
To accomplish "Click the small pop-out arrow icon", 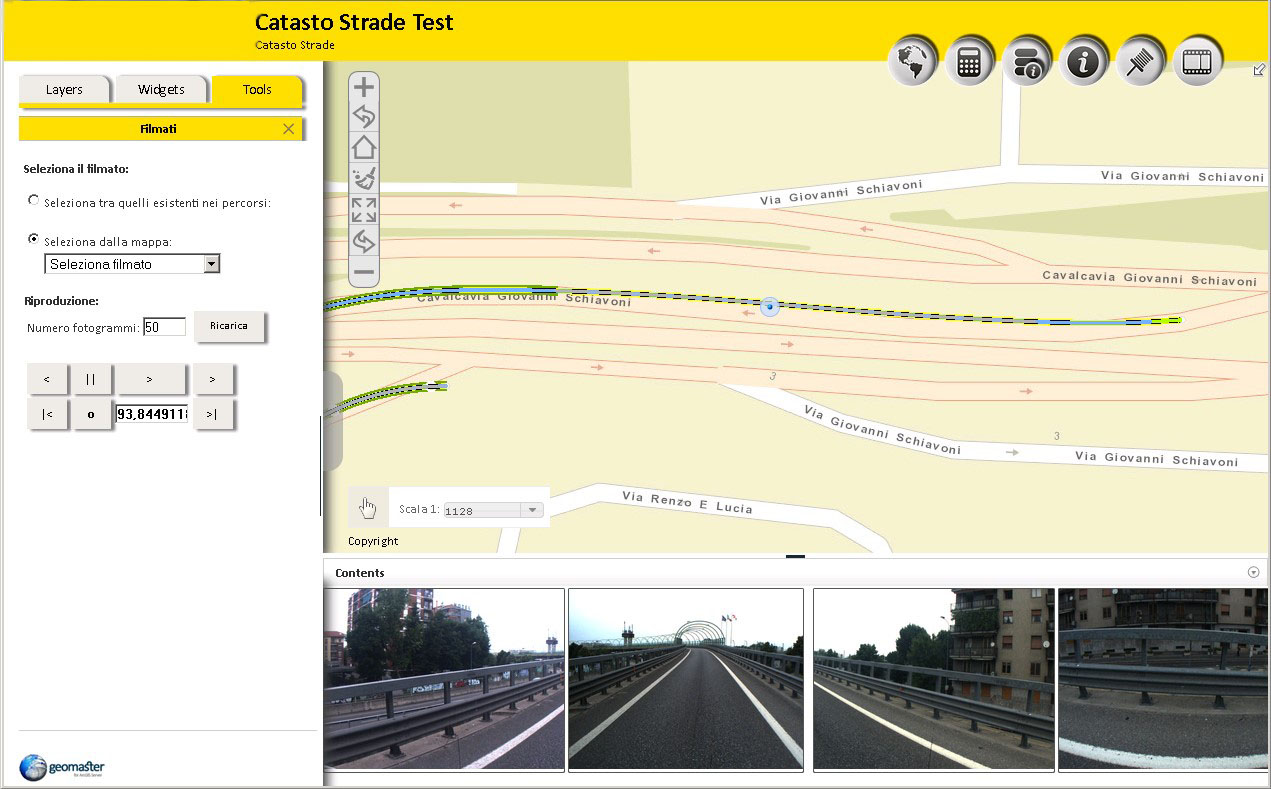I will click(1259, 70).
